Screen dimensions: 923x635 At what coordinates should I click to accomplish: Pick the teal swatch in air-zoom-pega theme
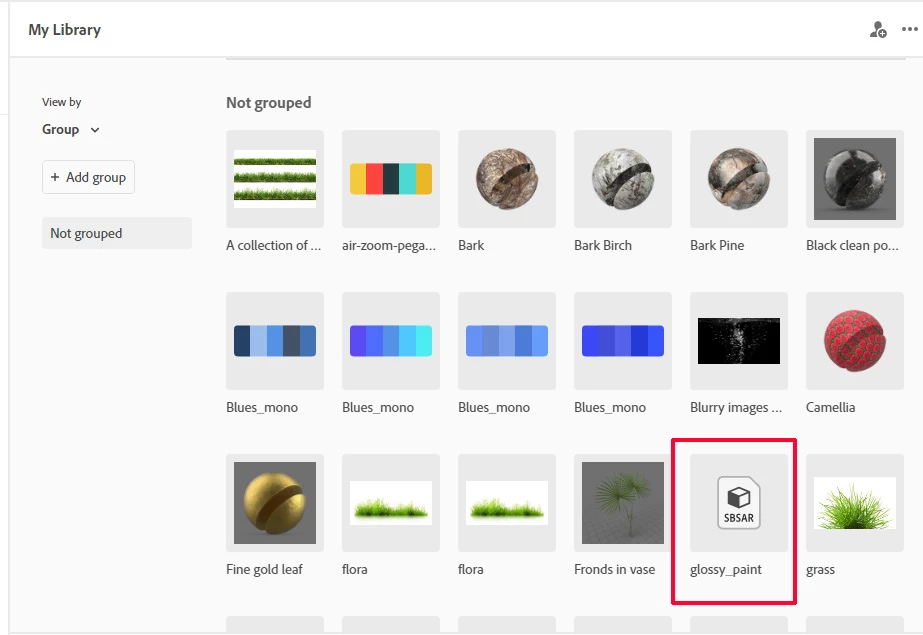tap(407, 179)
